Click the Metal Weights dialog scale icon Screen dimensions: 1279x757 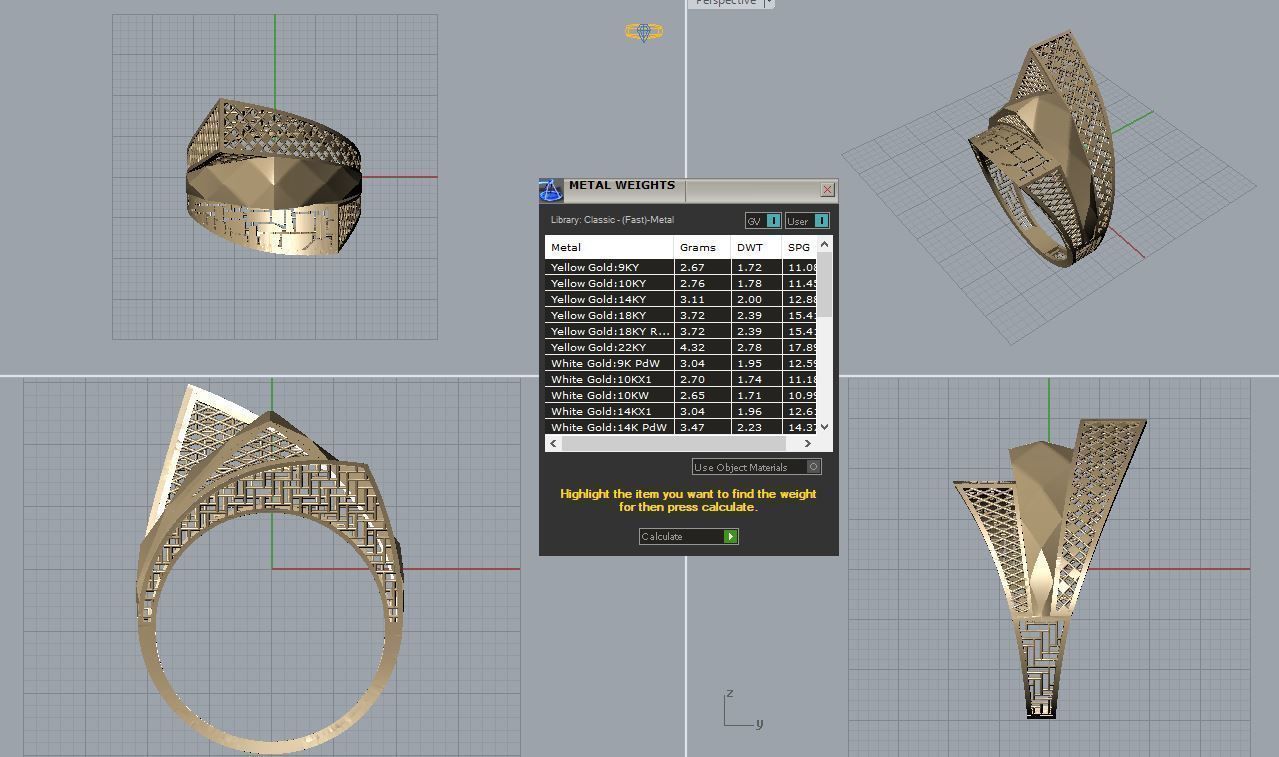click(x=551, y=190)
